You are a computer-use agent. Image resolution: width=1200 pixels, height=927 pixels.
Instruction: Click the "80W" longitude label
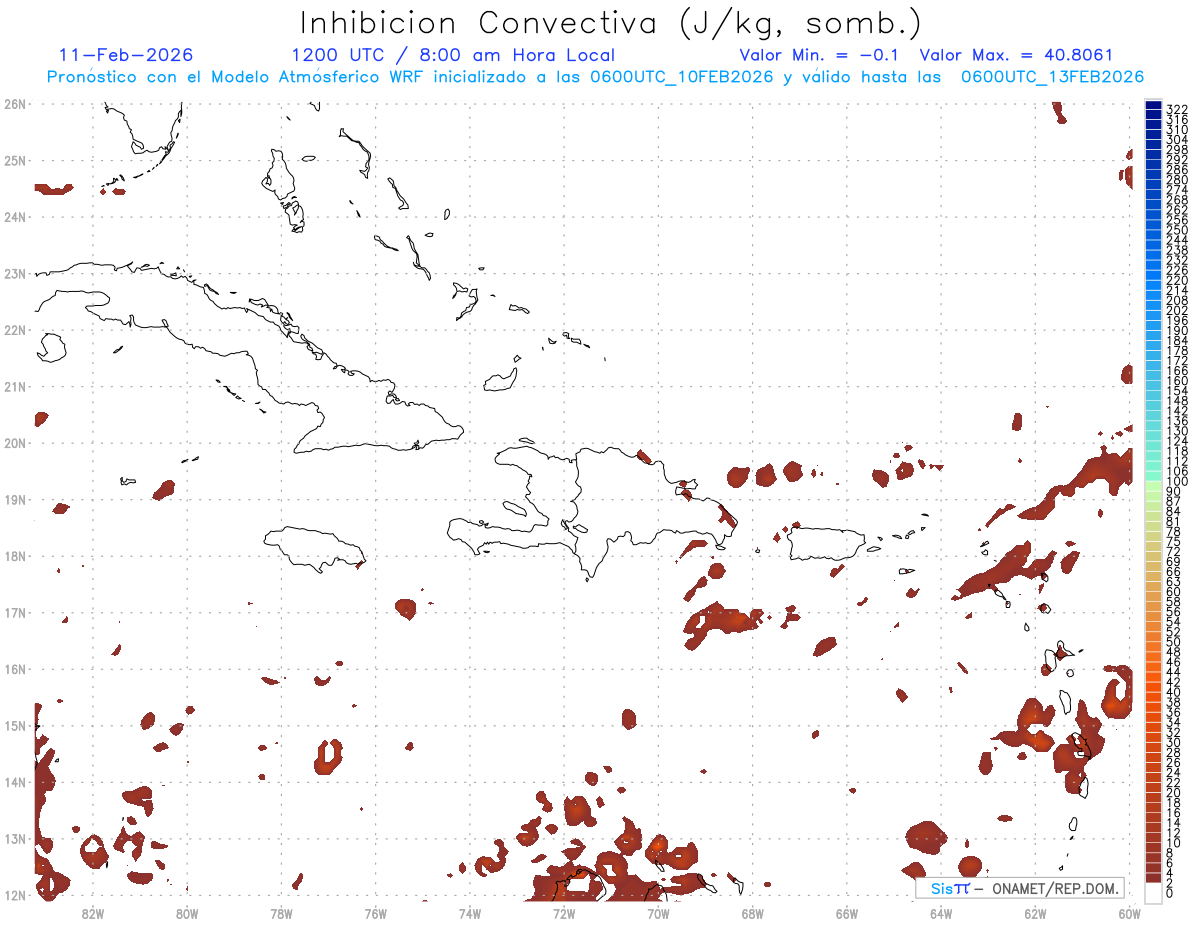(187, 912)
